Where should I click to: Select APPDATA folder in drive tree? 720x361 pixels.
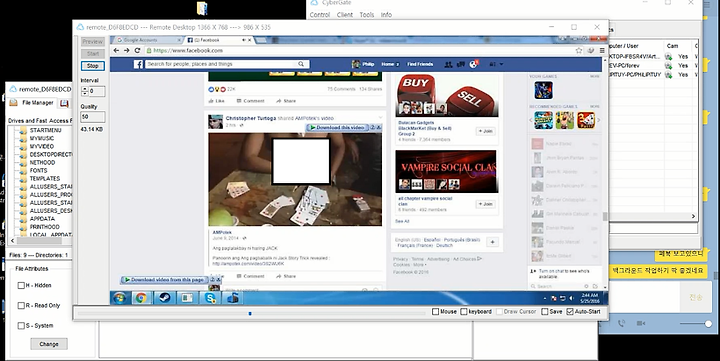coord(42,219)
